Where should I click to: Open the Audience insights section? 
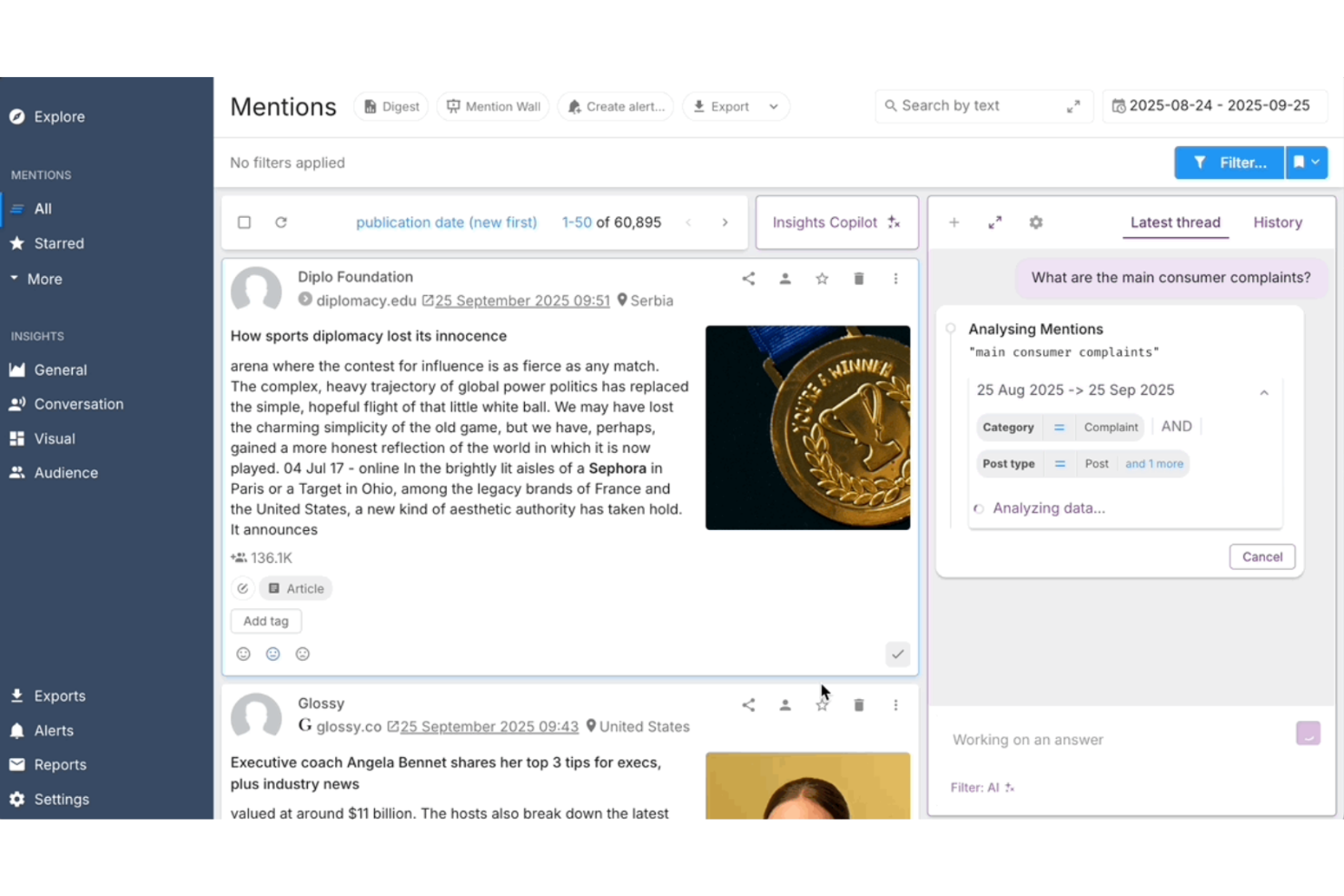(64, 472)
